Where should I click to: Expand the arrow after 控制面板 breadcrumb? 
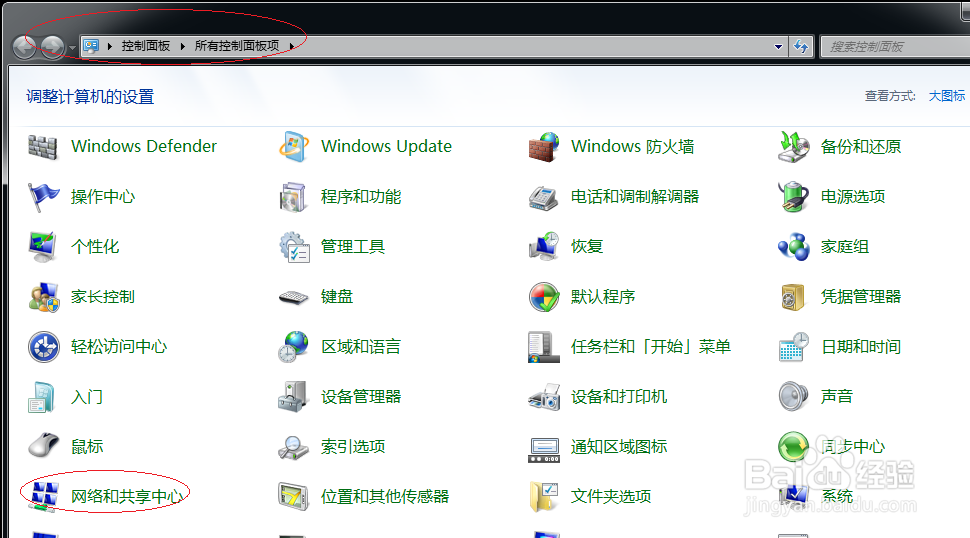point(182,46)
